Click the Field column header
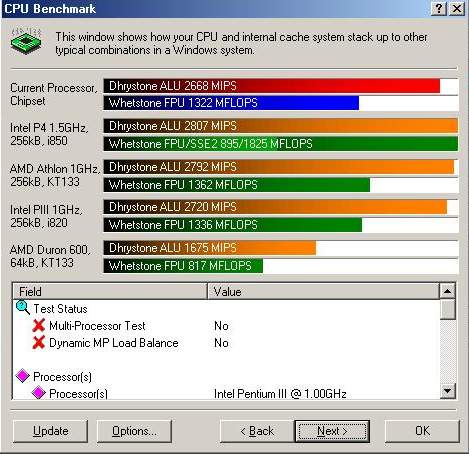This screenshot has width=469, height=454. click(110, 291)
